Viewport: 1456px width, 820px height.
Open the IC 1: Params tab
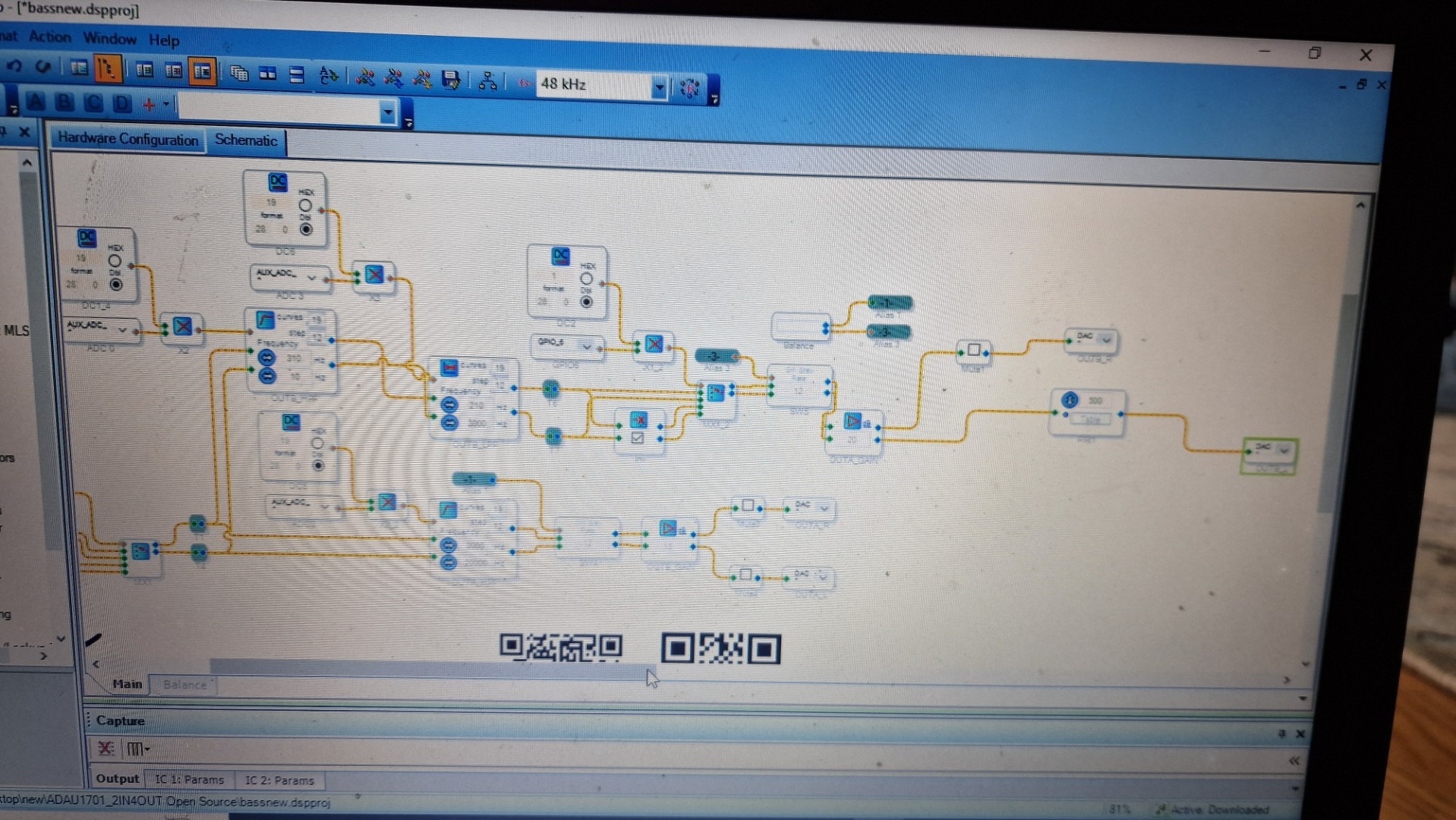point(189,780)
